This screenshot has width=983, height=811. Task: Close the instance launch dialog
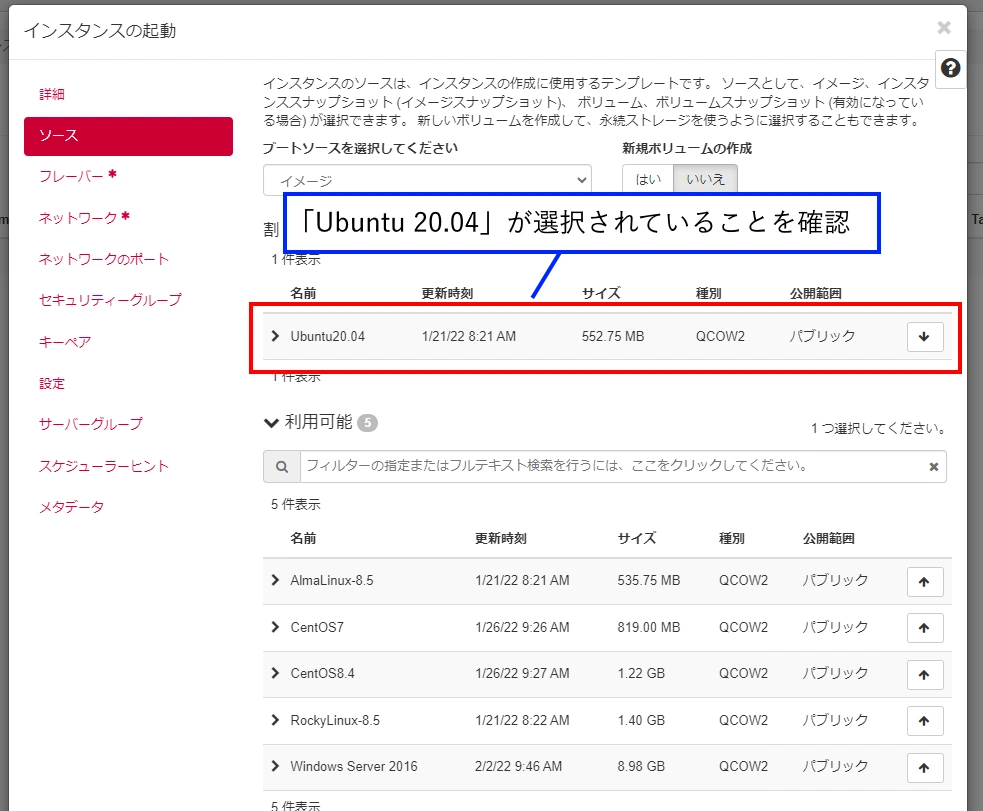click(x=943, y=28)
